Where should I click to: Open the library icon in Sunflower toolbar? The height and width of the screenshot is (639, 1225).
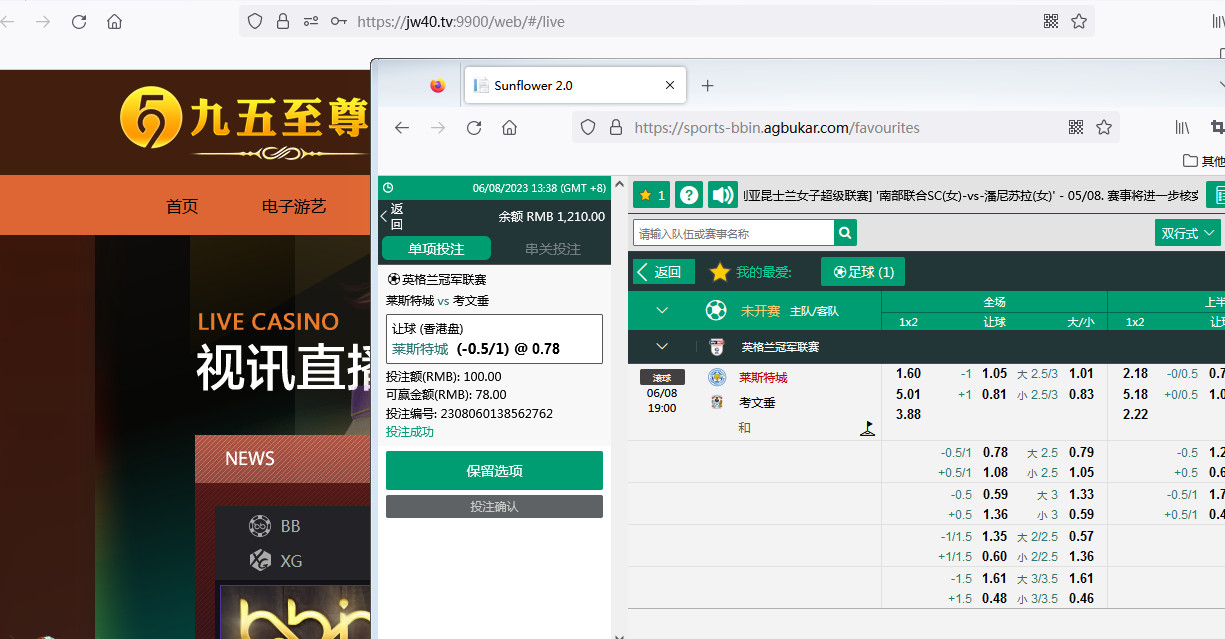click(1183, 127)
